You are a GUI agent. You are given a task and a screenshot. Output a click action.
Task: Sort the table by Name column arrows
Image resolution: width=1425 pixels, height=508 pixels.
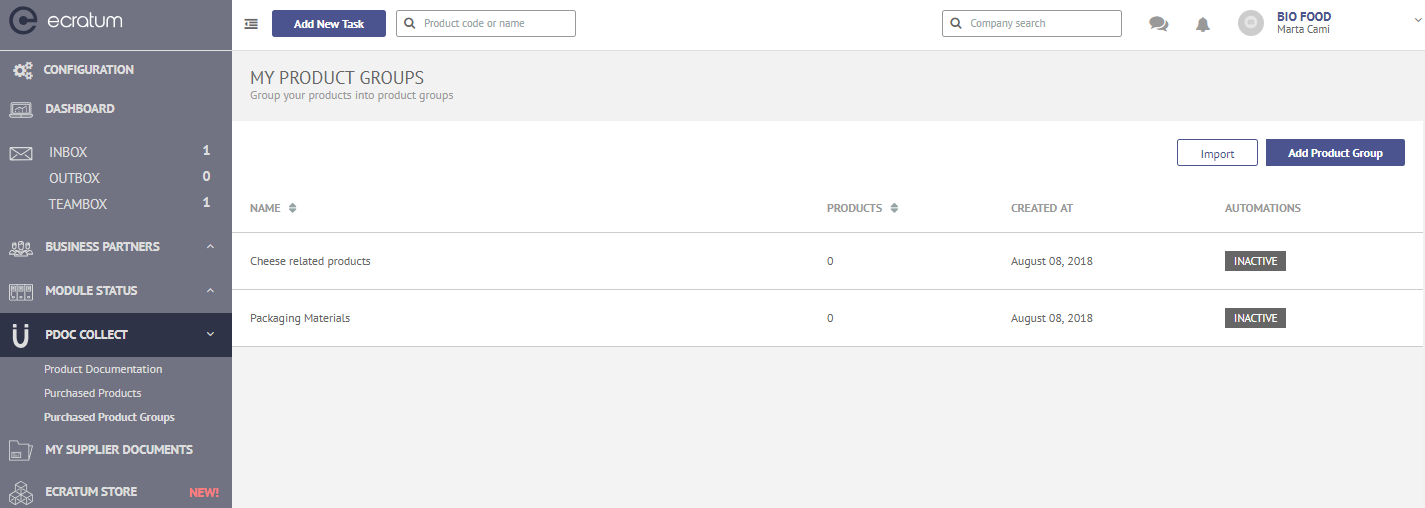click(x=292, y=208)
